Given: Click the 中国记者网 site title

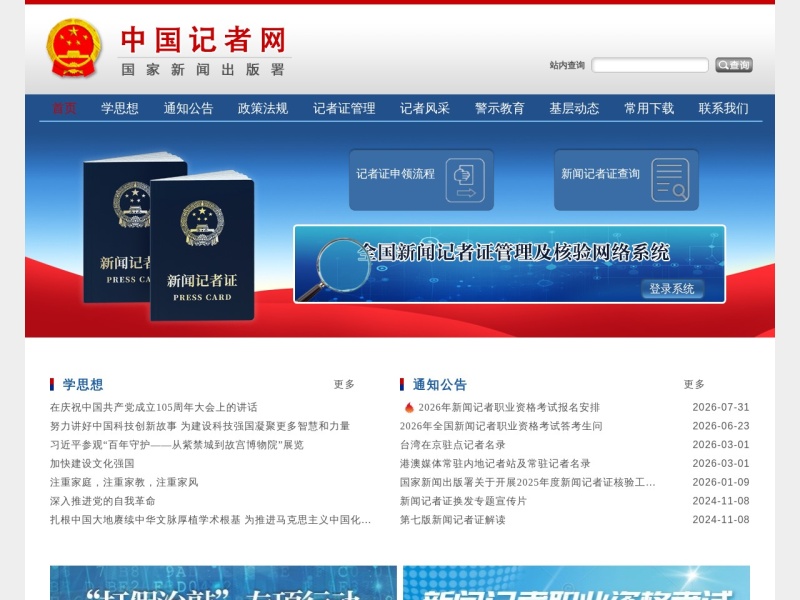Looking at the screenshot, I should click(x=204, y=40).
